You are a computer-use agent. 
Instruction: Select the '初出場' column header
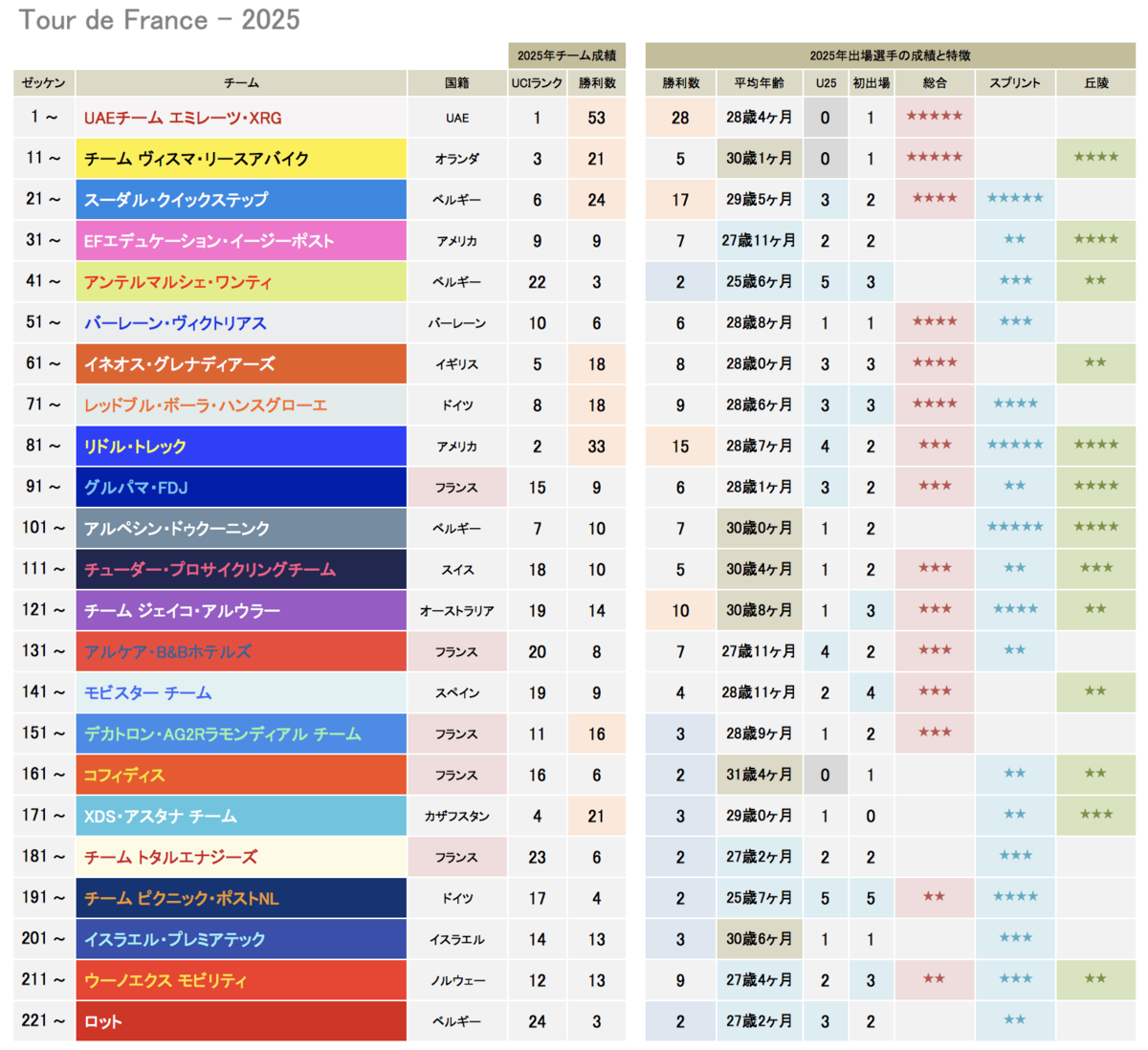coord(871,83)
